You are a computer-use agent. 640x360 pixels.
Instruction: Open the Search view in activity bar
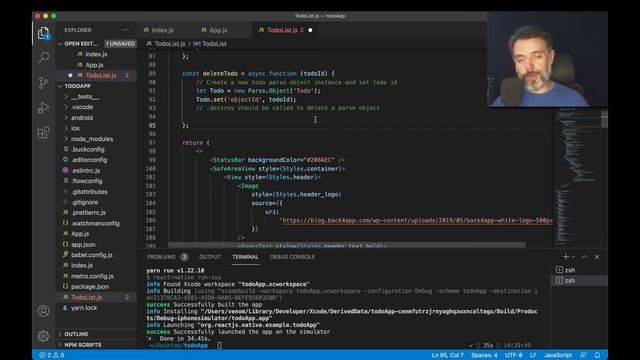(43, 57)
